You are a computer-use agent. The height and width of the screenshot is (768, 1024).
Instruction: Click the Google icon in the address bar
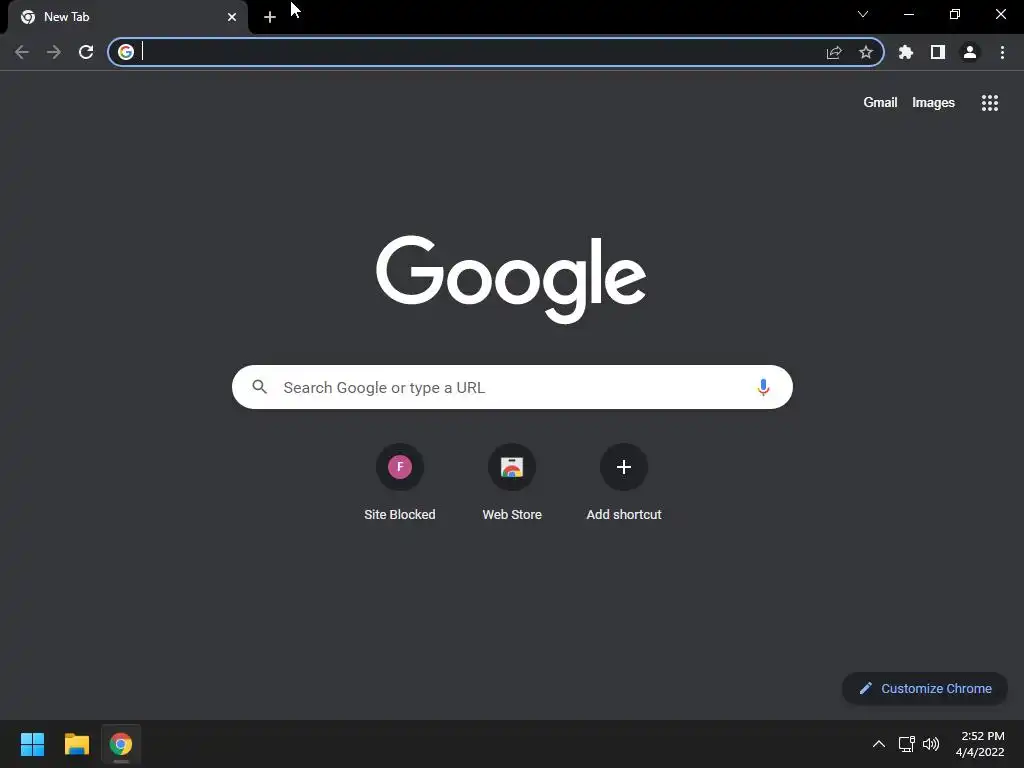click(x=126, y=52)
